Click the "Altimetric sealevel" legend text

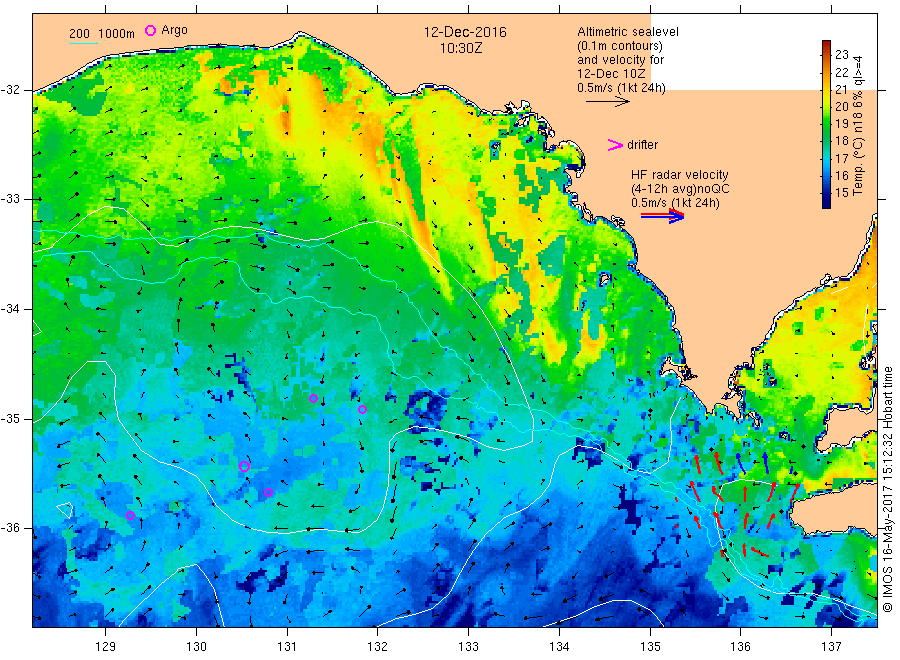pyautogui.click(x=627, y=32)
